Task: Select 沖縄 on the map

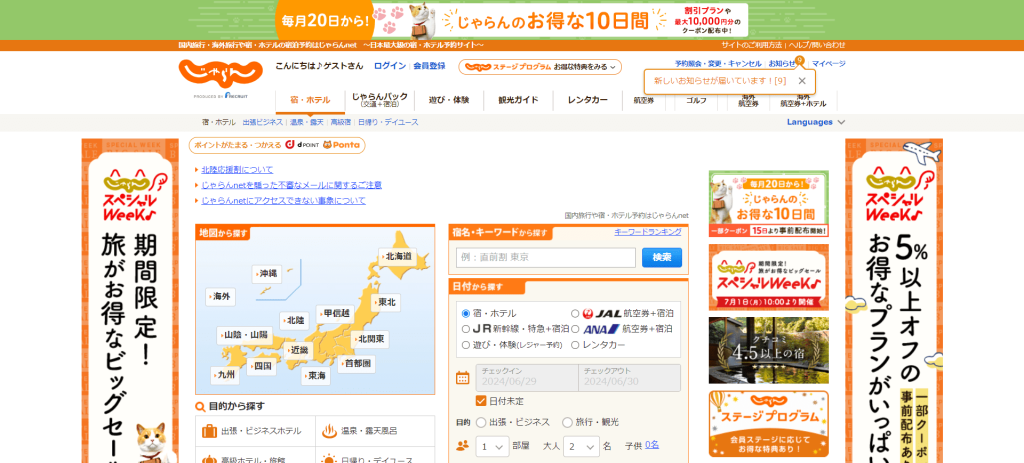Action: click(x=266, y=273)
